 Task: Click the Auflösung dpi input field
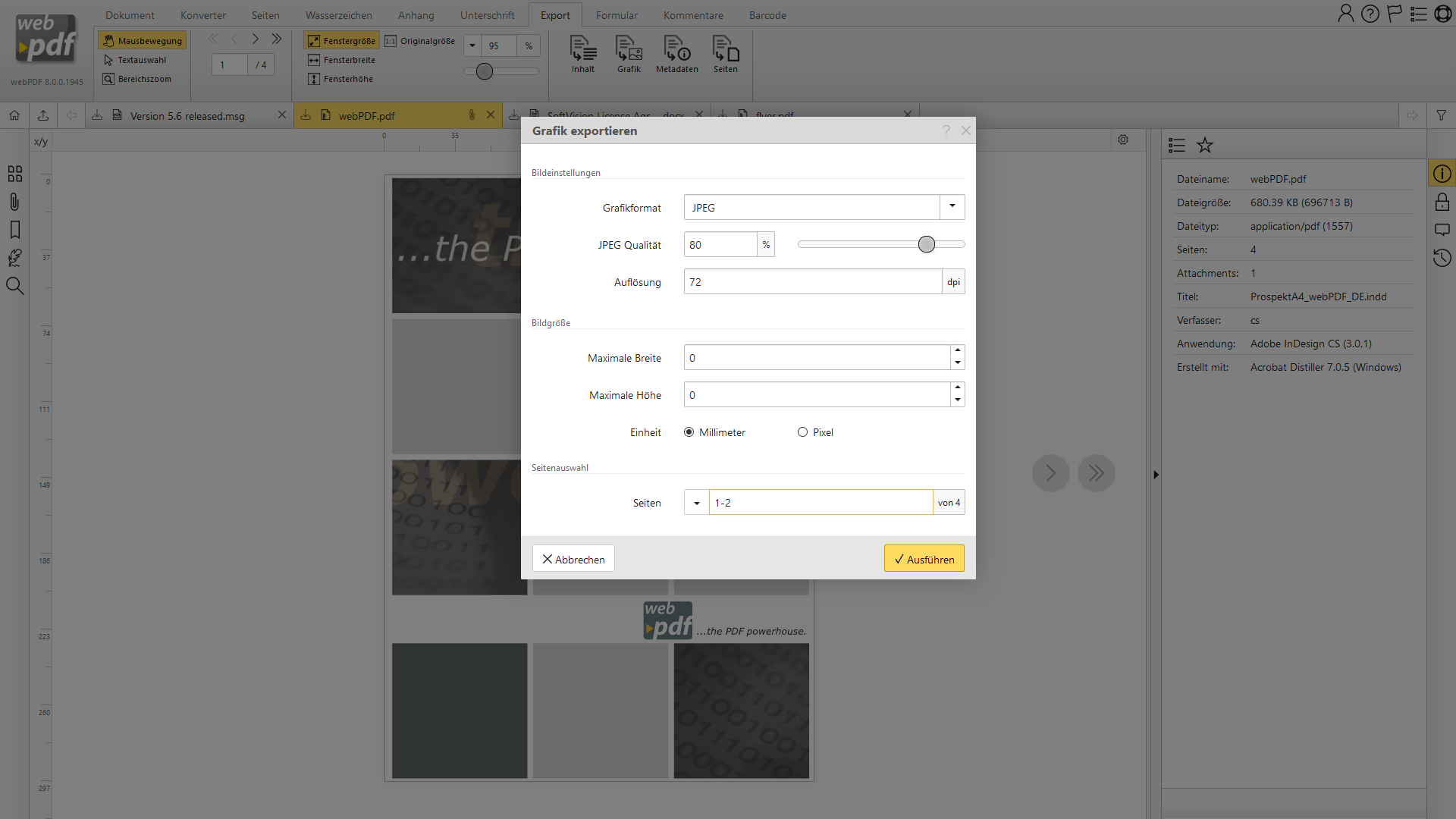[812, 282]
